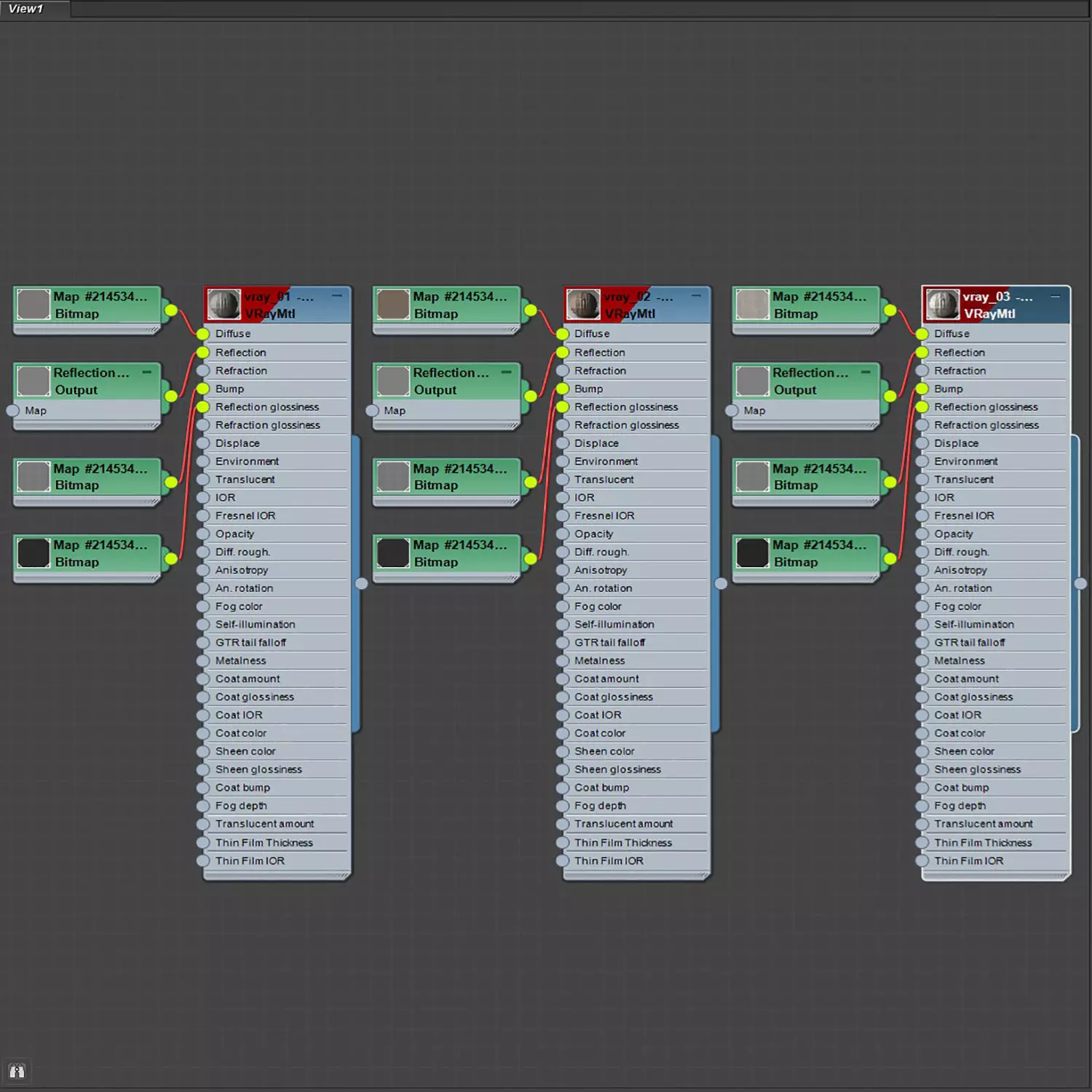The width and height of the screenshot is (1092, 1092).
Task: Click the Coat bump row in vray_02
Action: (x=636, y=788)
